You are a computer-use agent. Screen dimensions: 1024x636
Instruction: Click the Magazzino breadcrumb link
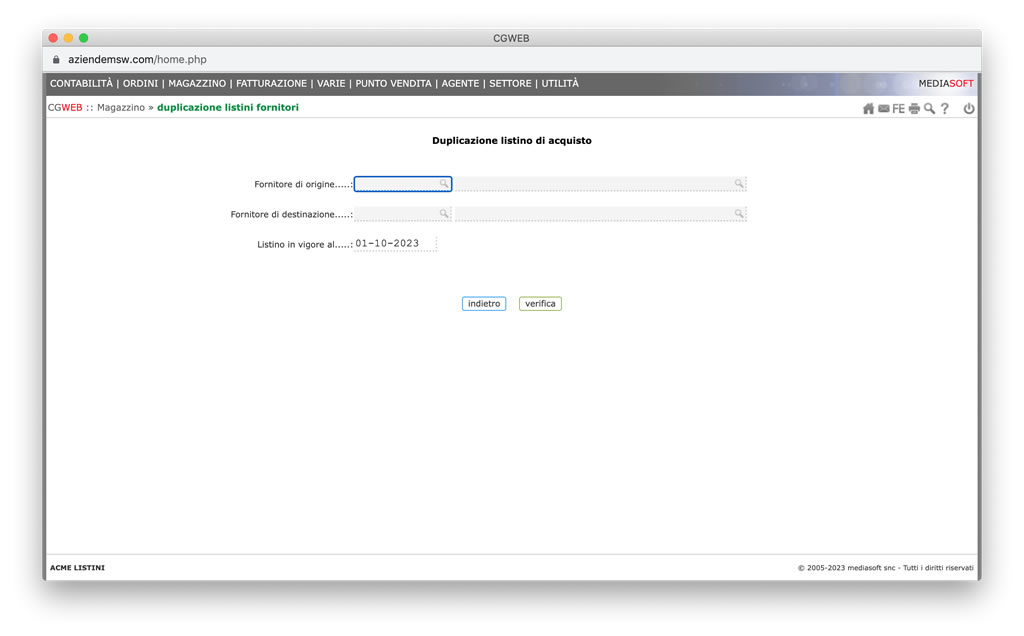pyautogui.click(x=121, y=108)
